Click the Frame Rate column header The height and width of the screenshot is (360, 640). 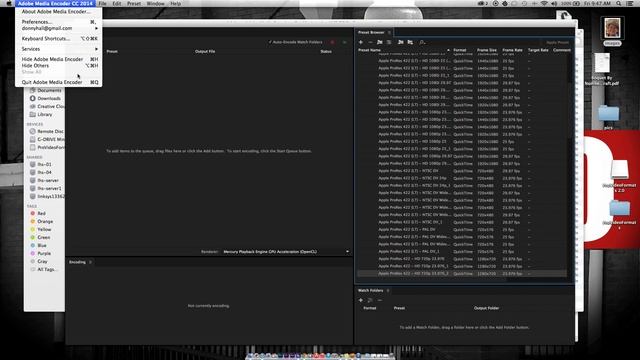(x=512, y=50)
